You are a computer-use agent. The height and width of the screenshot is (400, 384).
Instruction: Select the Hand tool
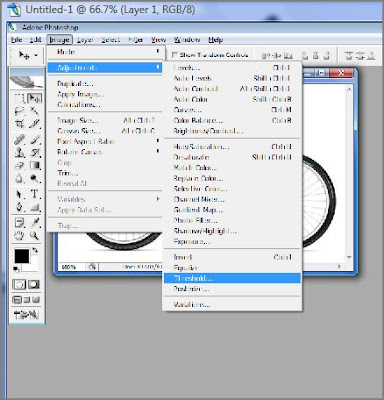pyautogui.click(x=19, y=236)
